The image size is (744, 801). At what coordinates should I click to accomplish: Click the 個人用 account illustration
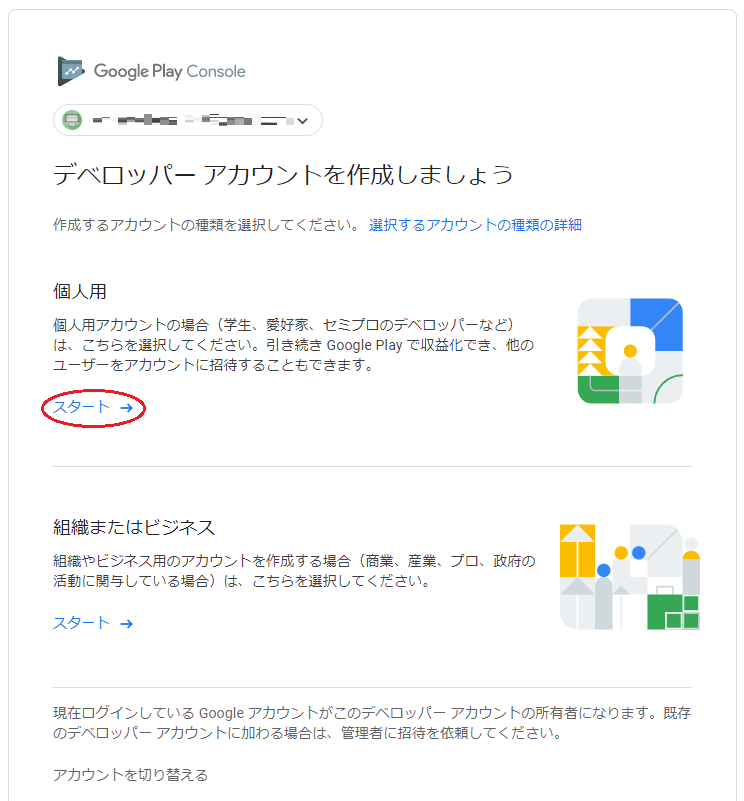tap(630, 351)
